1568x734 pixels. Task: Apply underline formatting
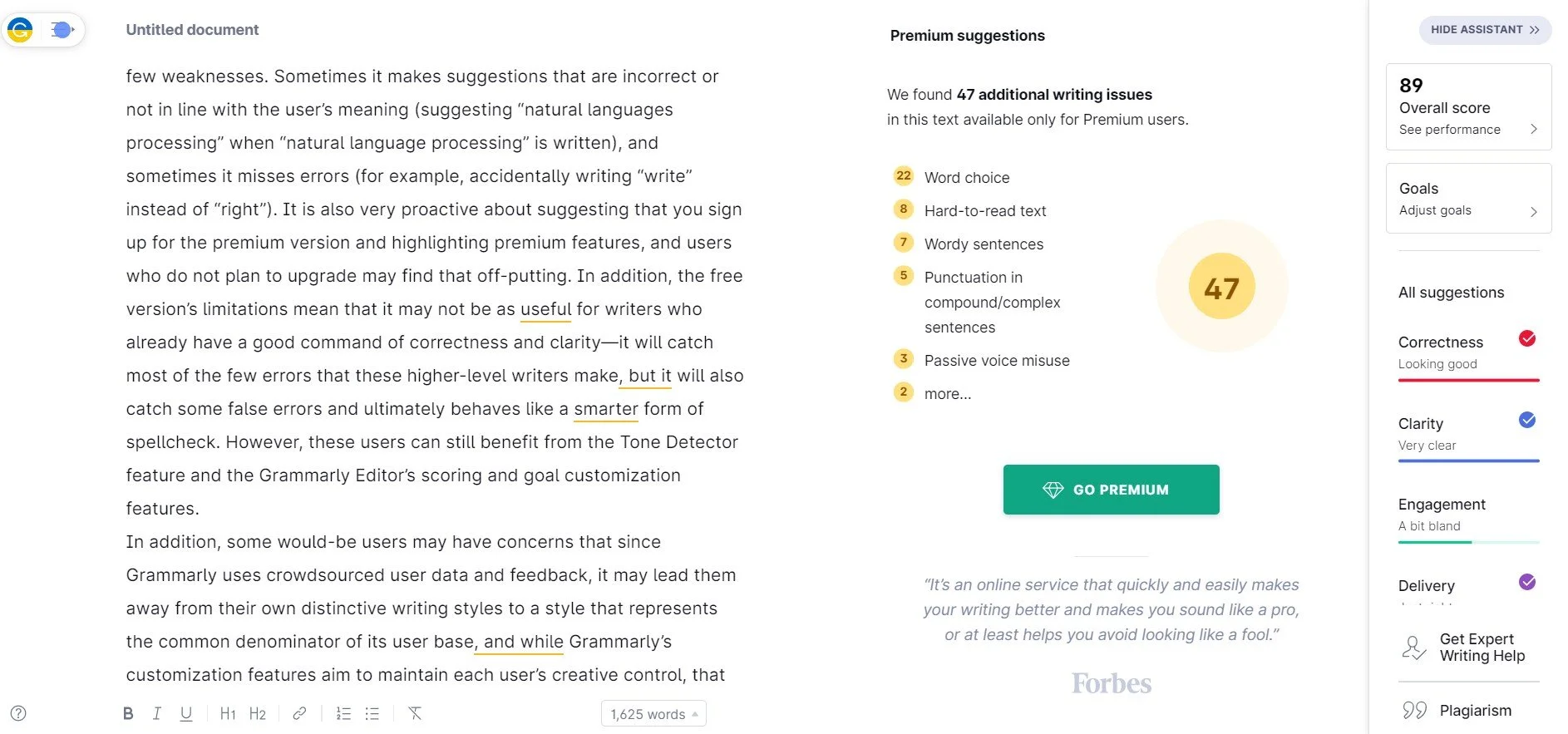186,713
